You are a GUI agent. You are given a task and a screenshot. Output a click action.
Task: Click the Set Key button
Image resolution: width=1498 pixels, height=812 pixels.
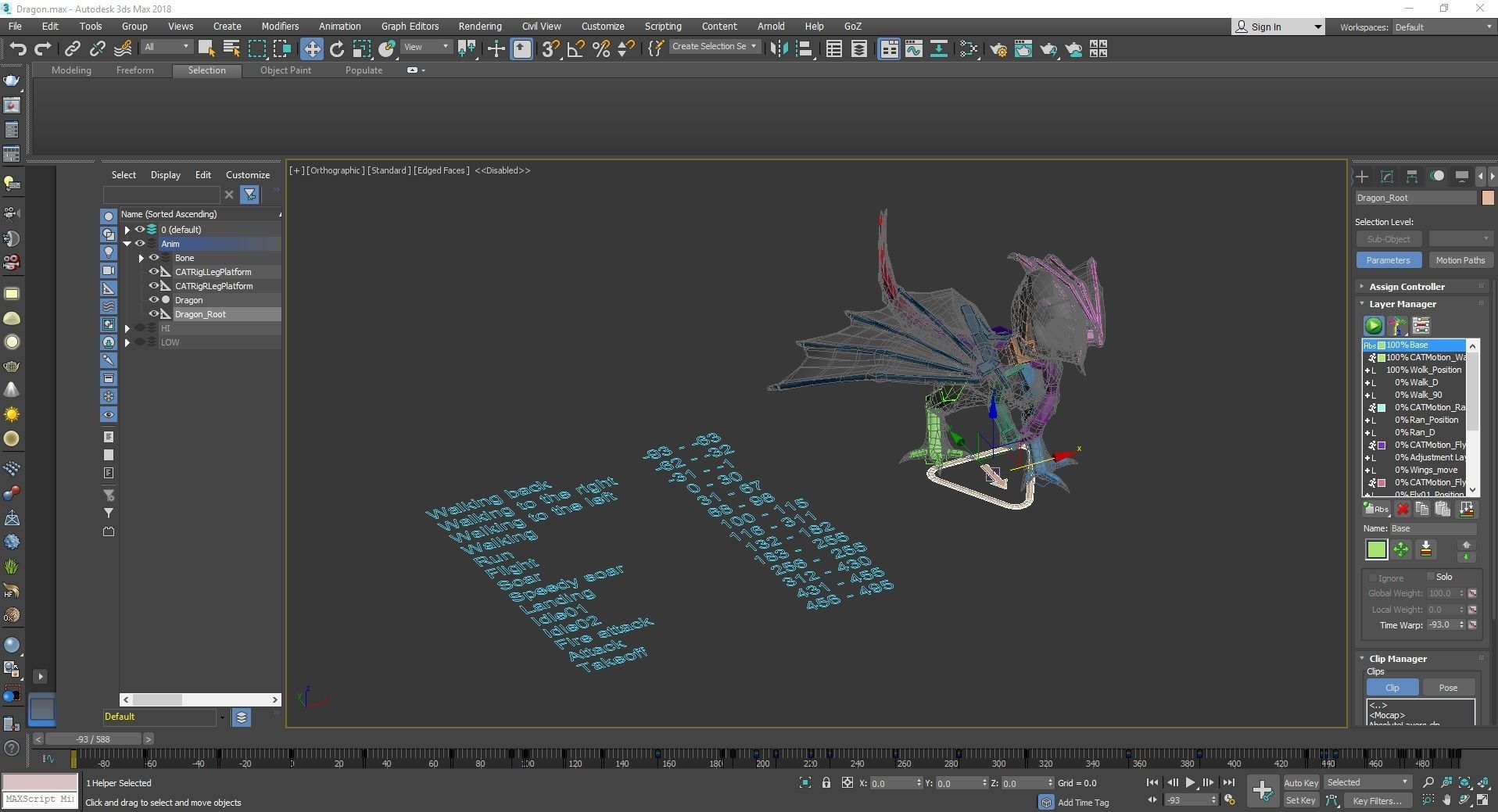(1301, 800)
